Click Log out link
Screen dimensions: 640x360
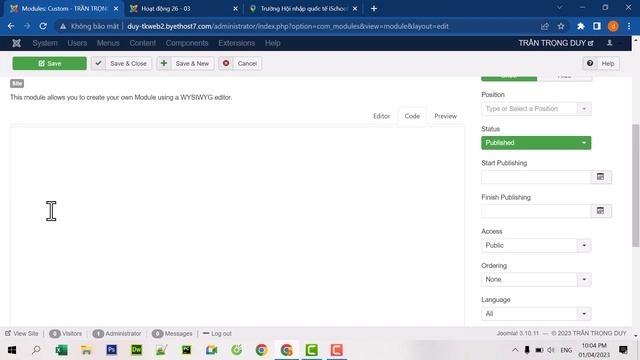217,333
